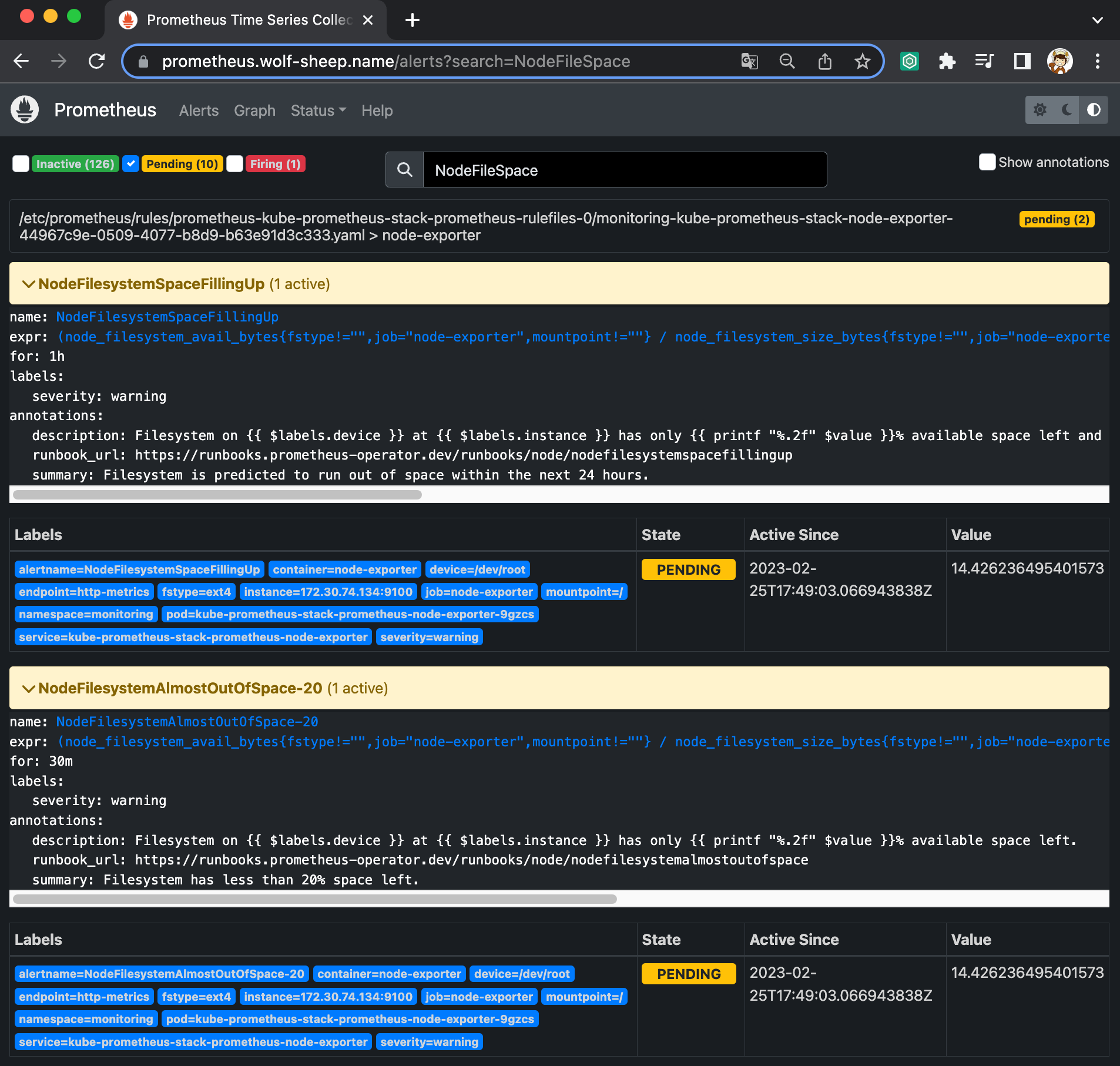Click the share page icon
1120x1066 pixels.
click(824, 61)
